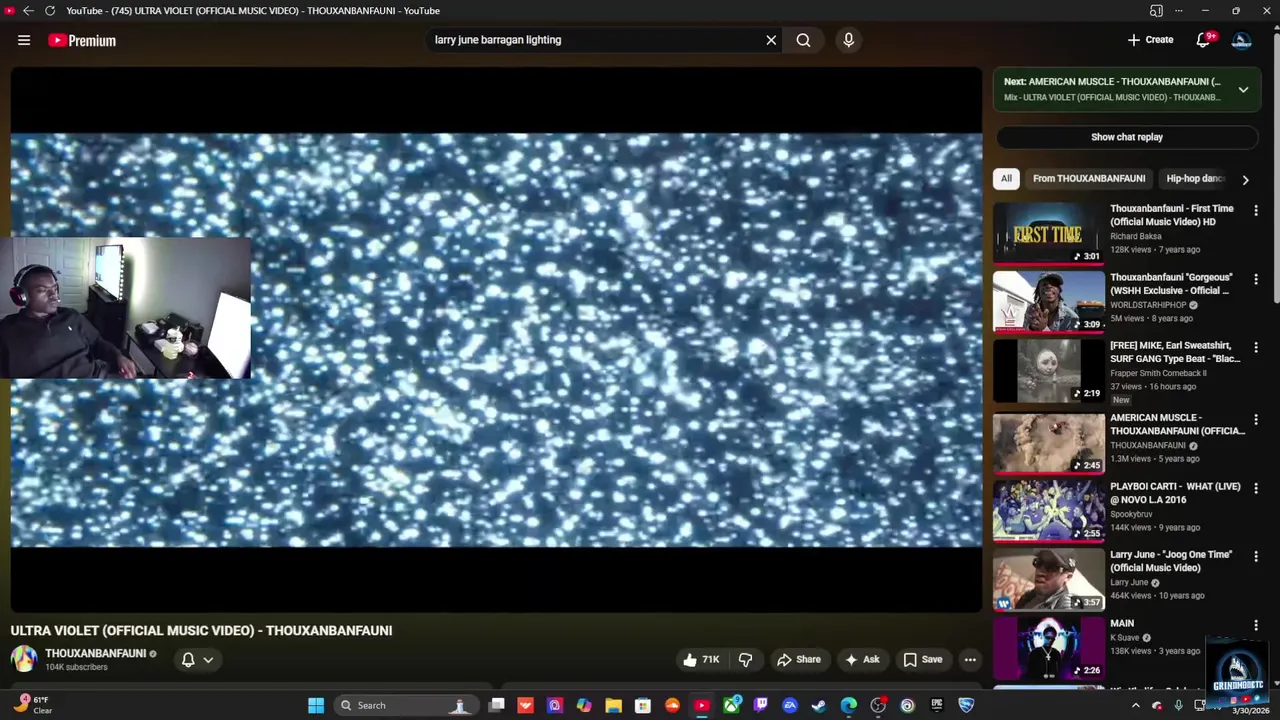
Task: Share the video
Action: [x=799, y=659]
